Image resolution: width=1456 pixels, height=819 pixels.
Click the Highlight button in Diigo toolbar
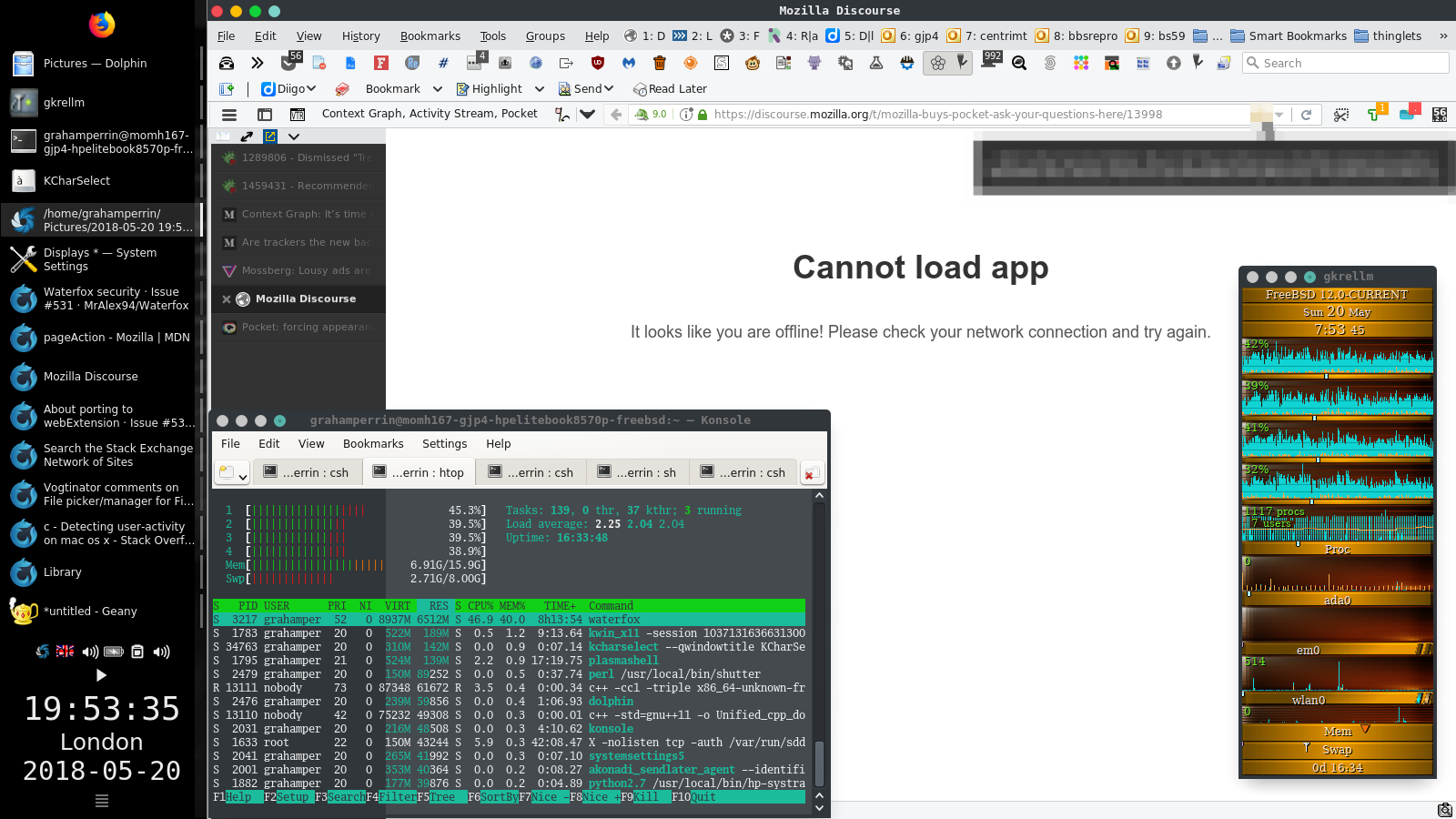pos(490,89)
